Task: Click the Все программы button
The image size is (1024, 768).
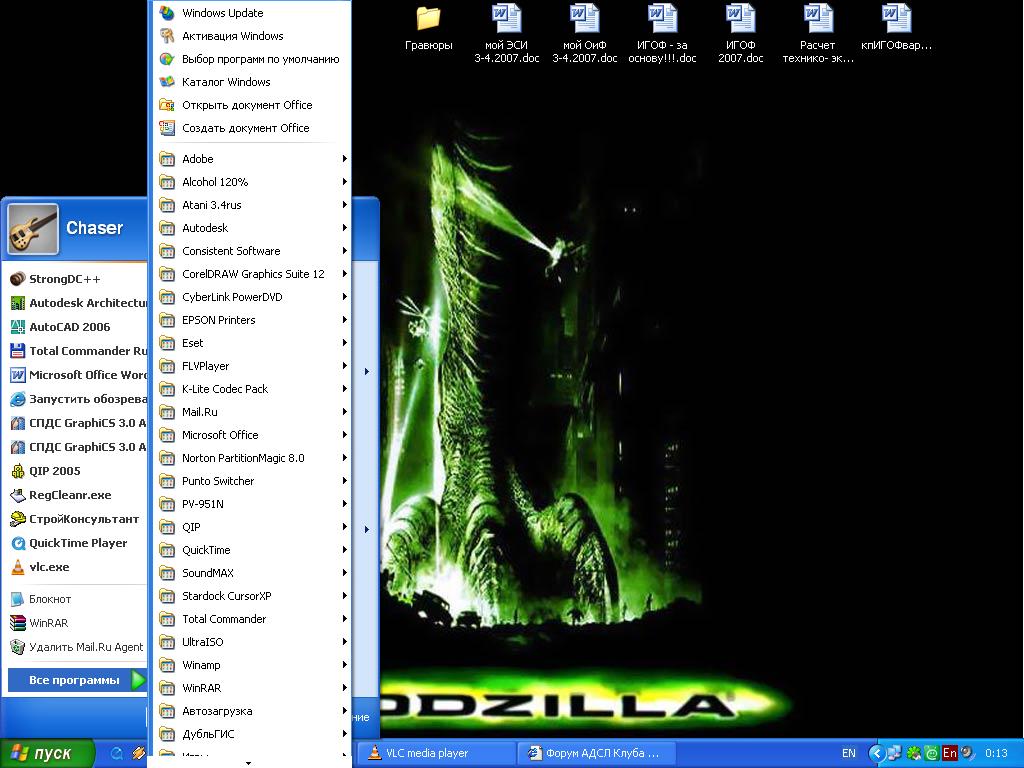Action: tap(77, 680)
